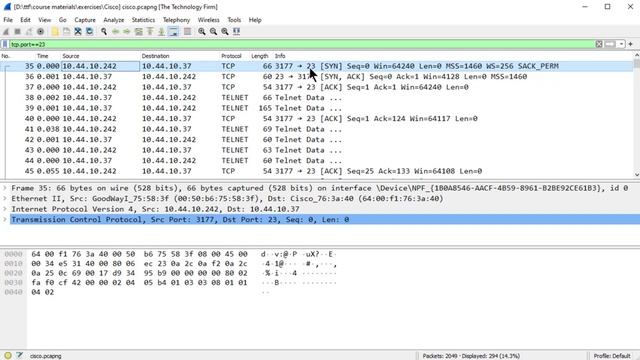Open the View menu
Screen dimensions: 640x360
44,20
